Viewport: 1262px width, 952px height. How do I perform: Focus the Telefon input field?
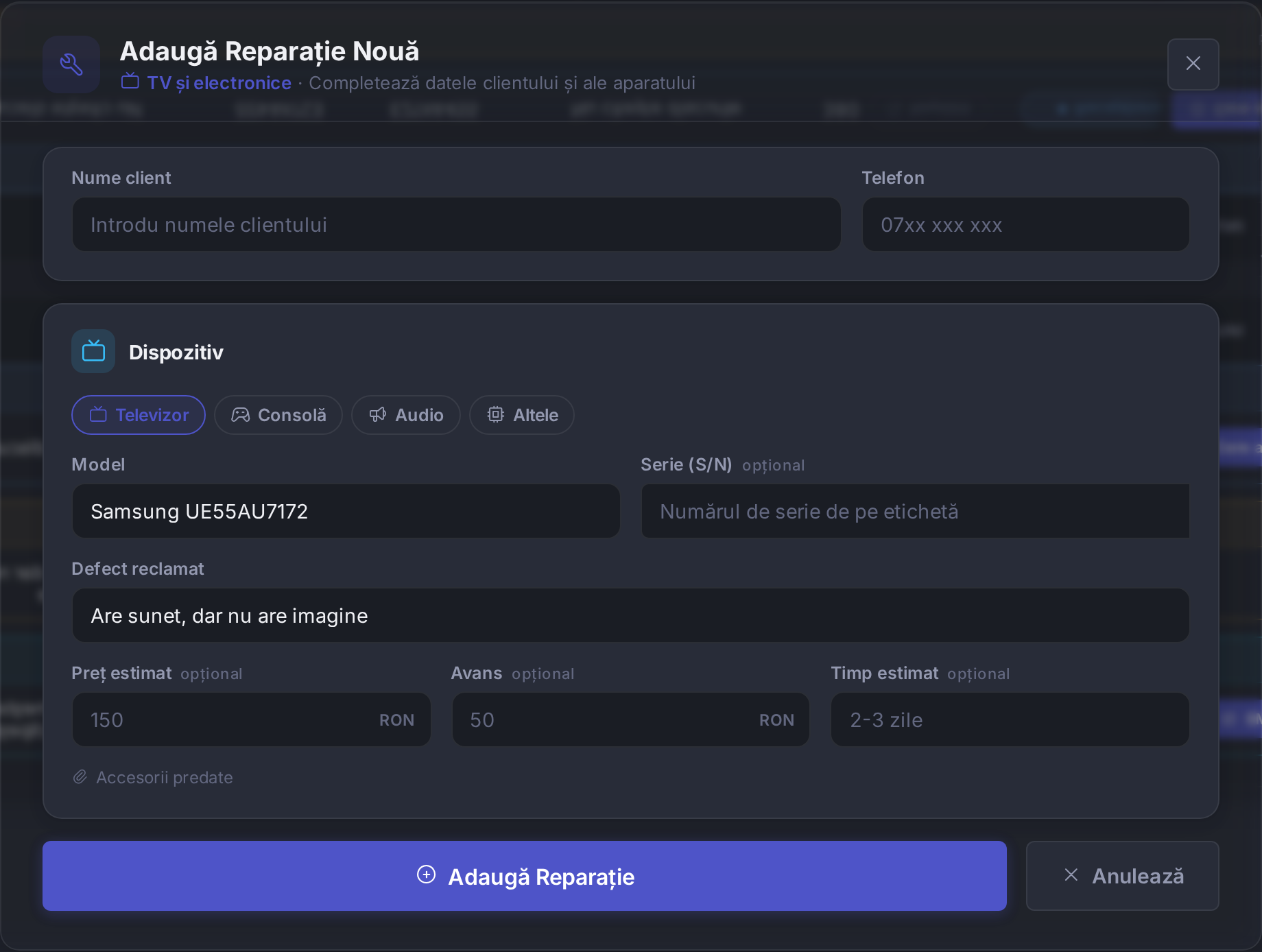[x=1025, y=224]
